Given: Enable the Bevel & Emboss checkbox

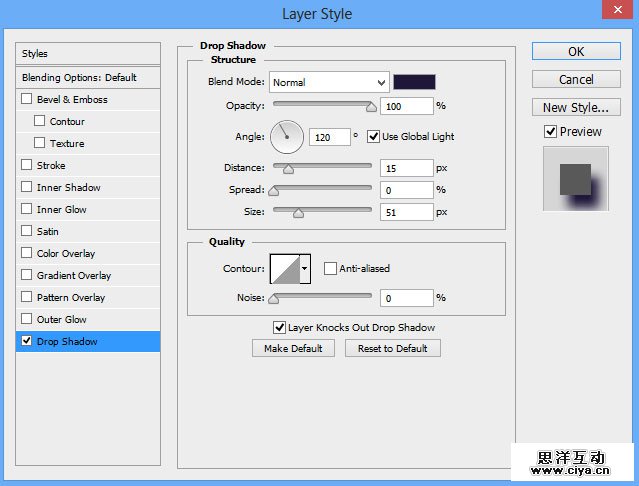Looking at the screenshot, I should [x=27, y=99].
